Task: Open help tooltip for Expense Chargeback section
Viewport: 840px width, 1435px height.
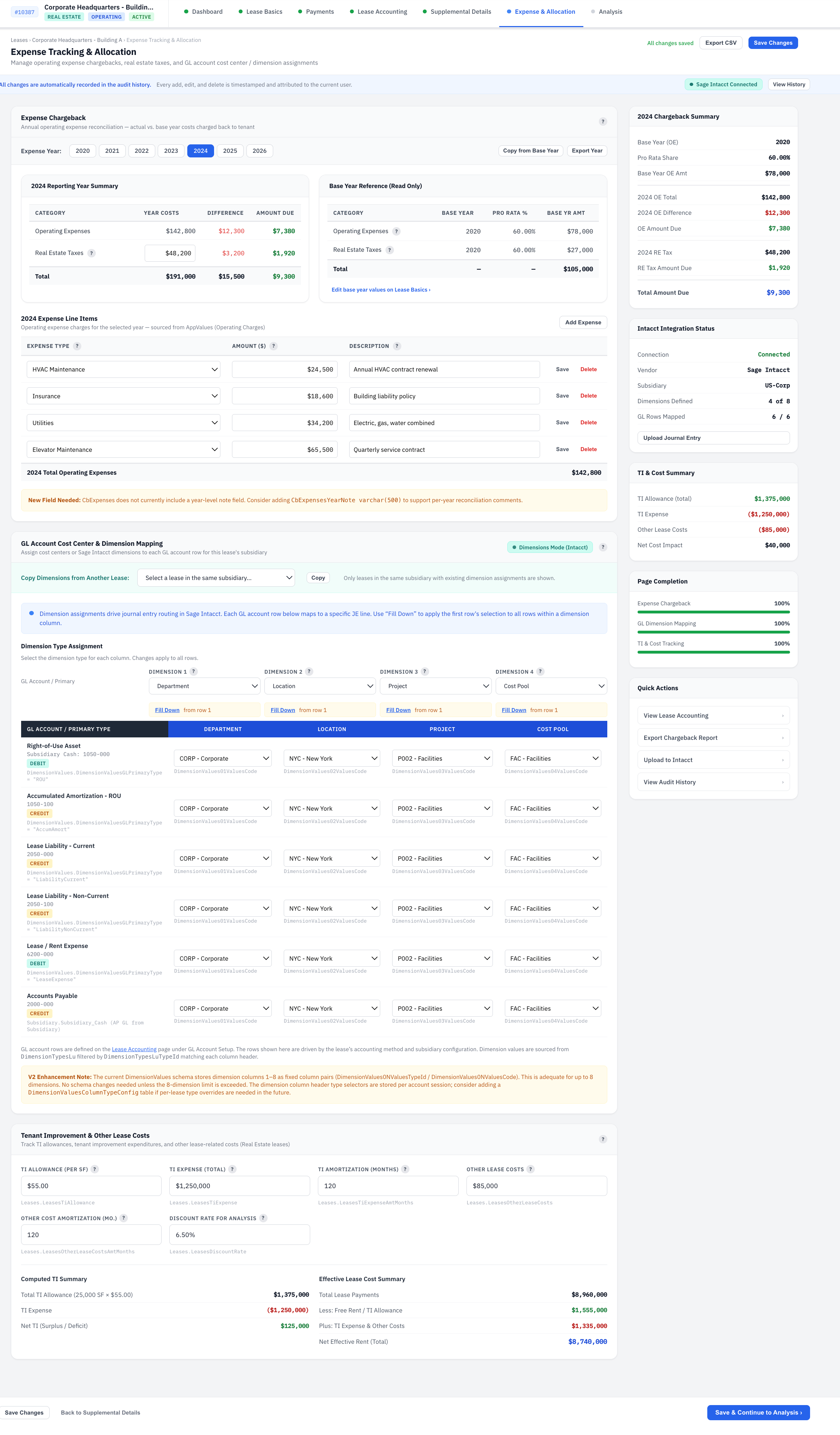Action: point(603,121)
